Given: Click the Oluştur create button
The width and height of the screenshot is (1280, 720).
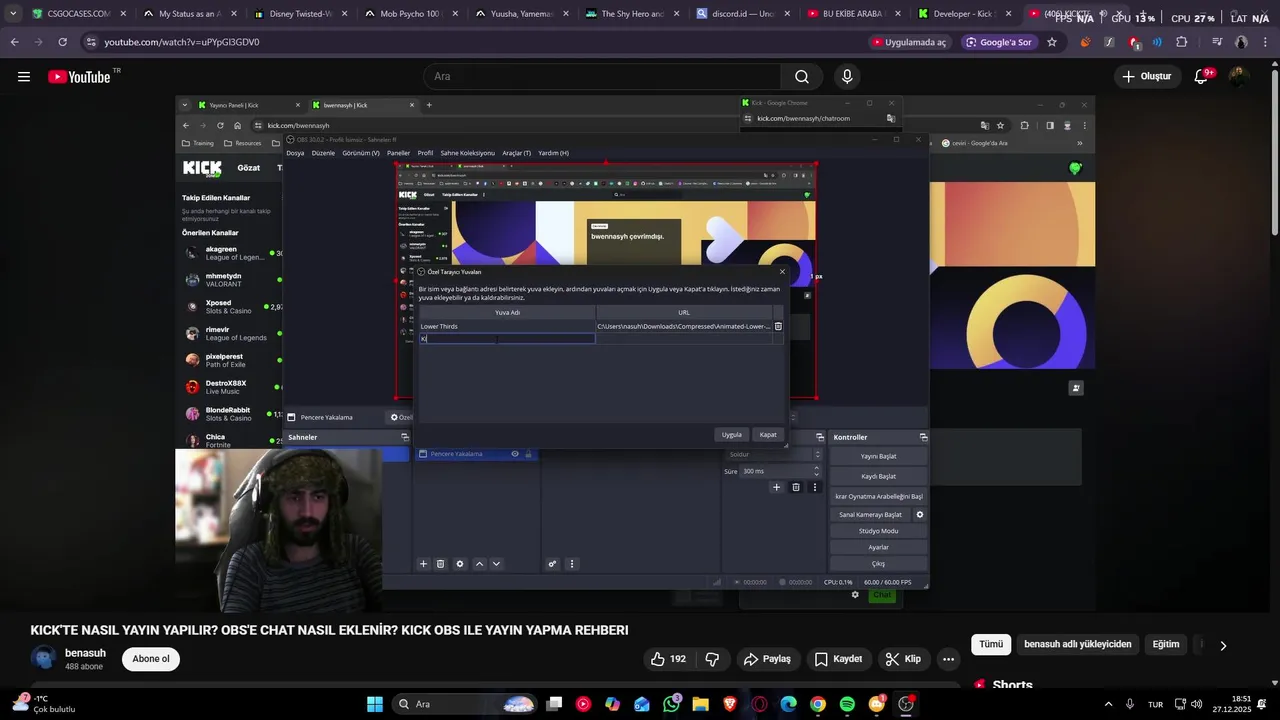Looking at the screenshot, I should 1146,77.
